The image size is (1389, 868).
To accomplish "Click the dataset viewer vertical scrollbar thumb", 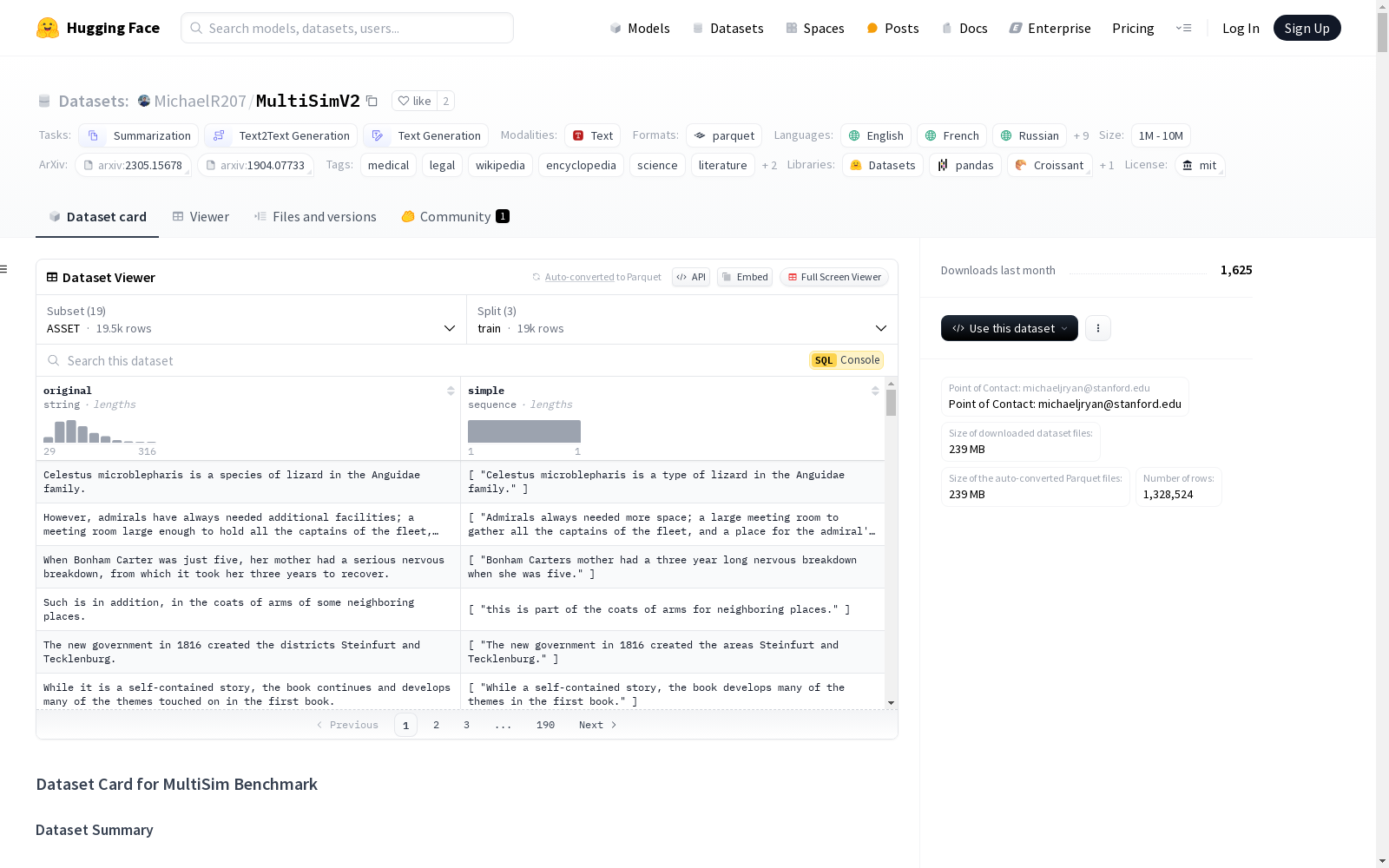I will pyautogui.click(x=891, y=403).
